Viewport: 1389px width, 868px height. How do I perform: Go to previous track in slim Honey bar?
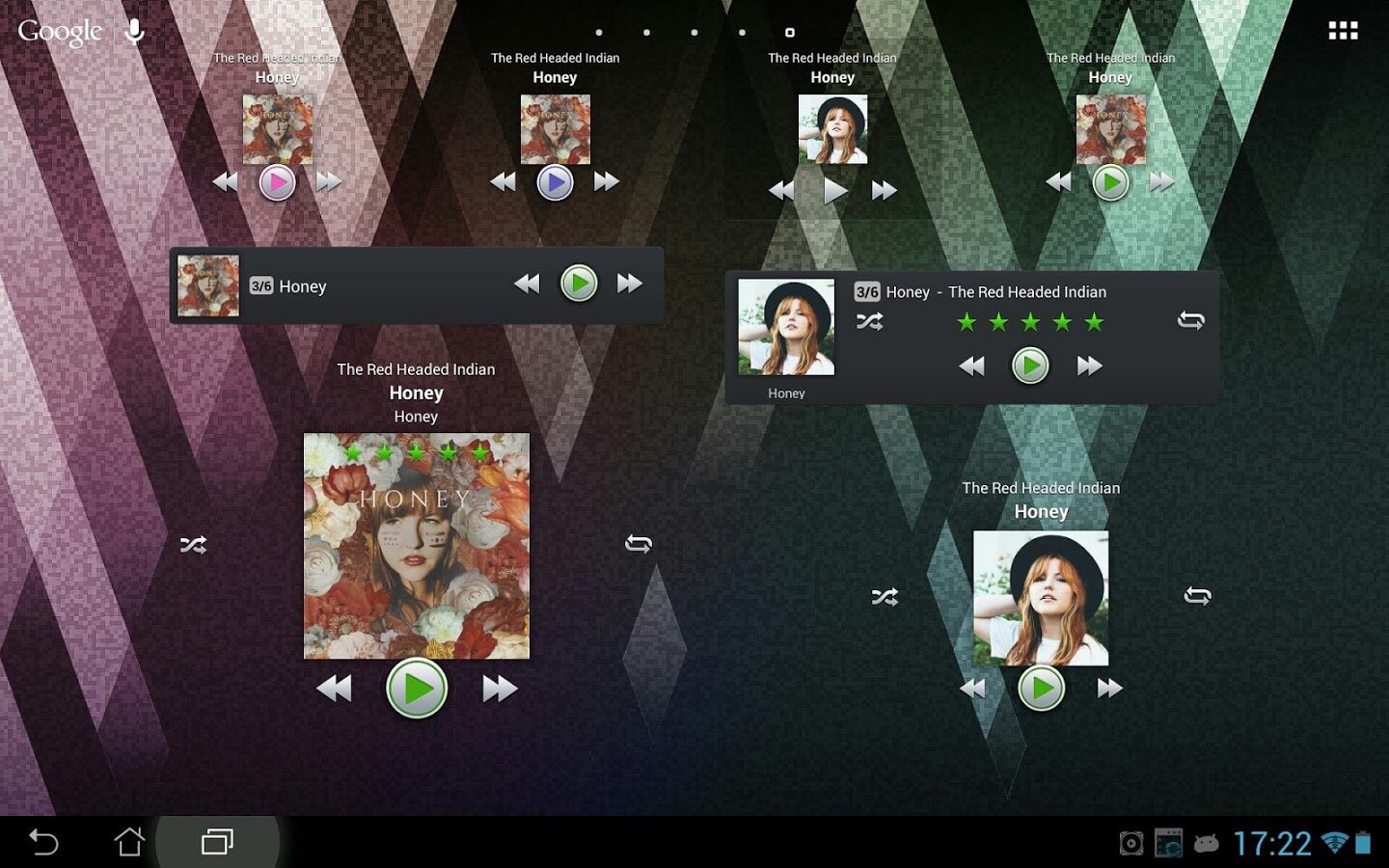527,284
